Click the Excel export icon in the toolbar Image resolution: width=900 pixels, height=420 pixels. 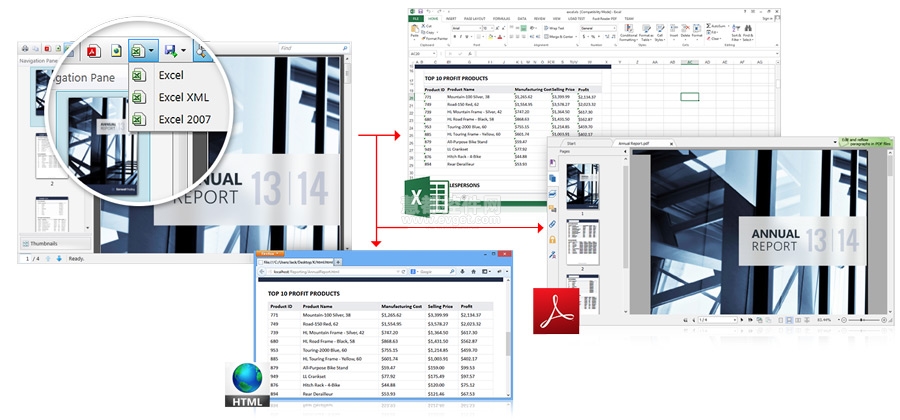pyautogui.click(x=137, y=51)
